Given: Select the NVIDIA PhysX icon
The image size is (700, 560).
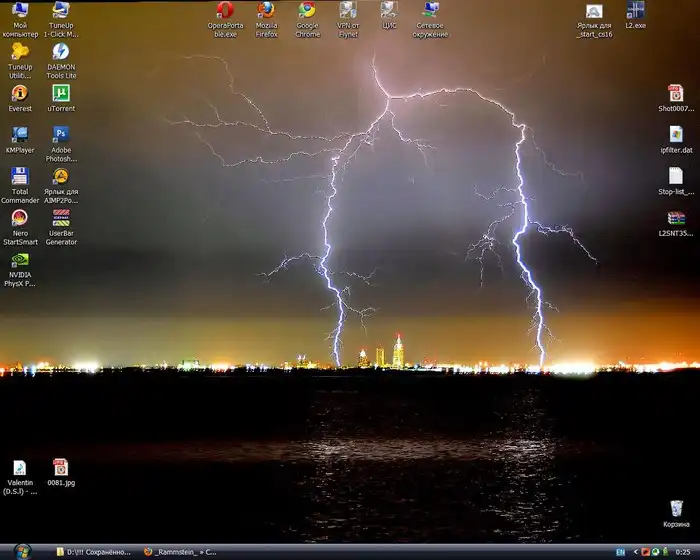Looking at the screenshot, I should pyautogui.click(x=20, y=260).
